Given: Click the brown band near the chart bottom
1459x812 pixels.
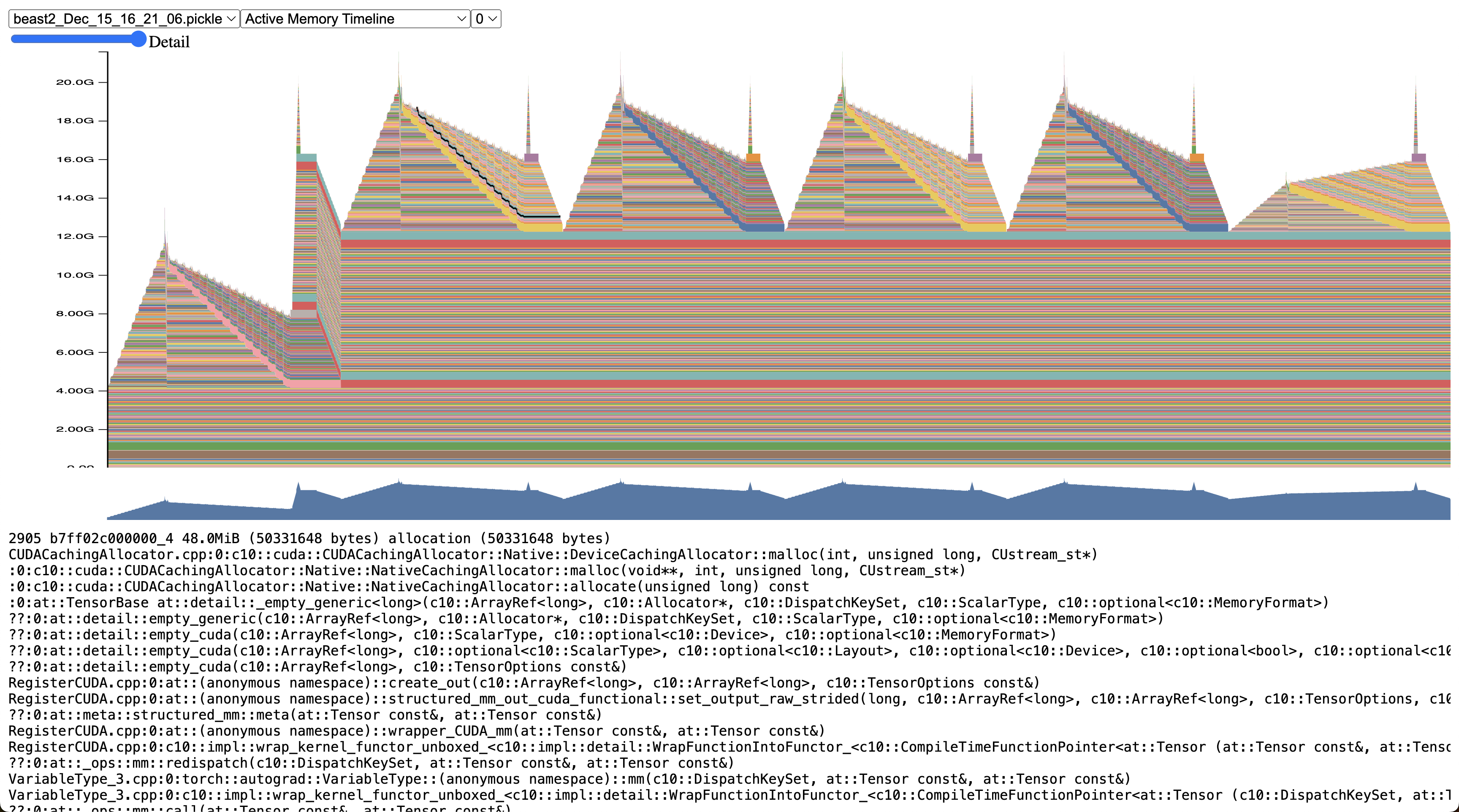Looking at the screenshot, I should [x=736, y=454].
